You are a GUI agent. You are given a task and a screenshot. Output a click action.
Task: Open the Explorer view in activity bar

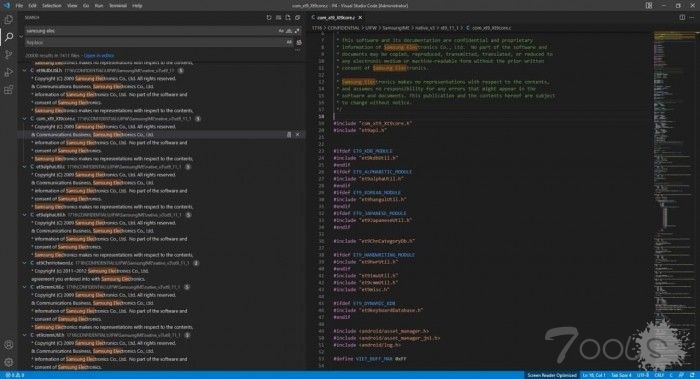pyautogui.click(x=8, y=20)
